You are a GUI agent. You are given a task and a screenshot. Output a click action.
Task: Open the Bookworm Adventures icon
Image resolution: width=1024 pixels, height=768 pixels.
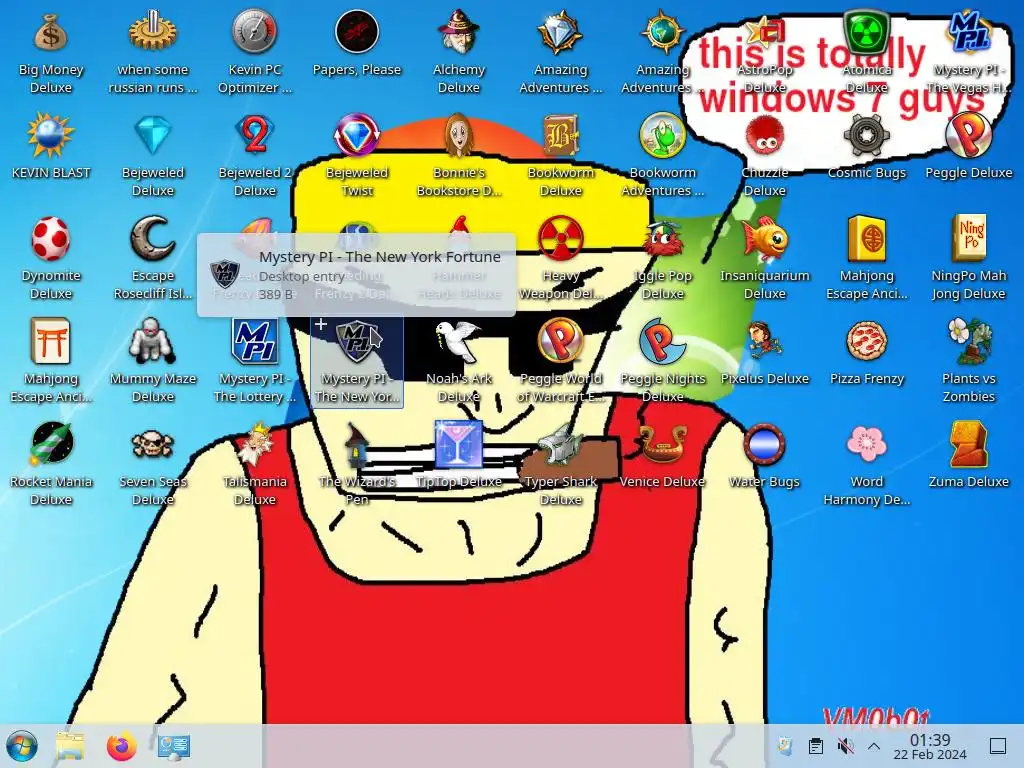pos(662,135)
